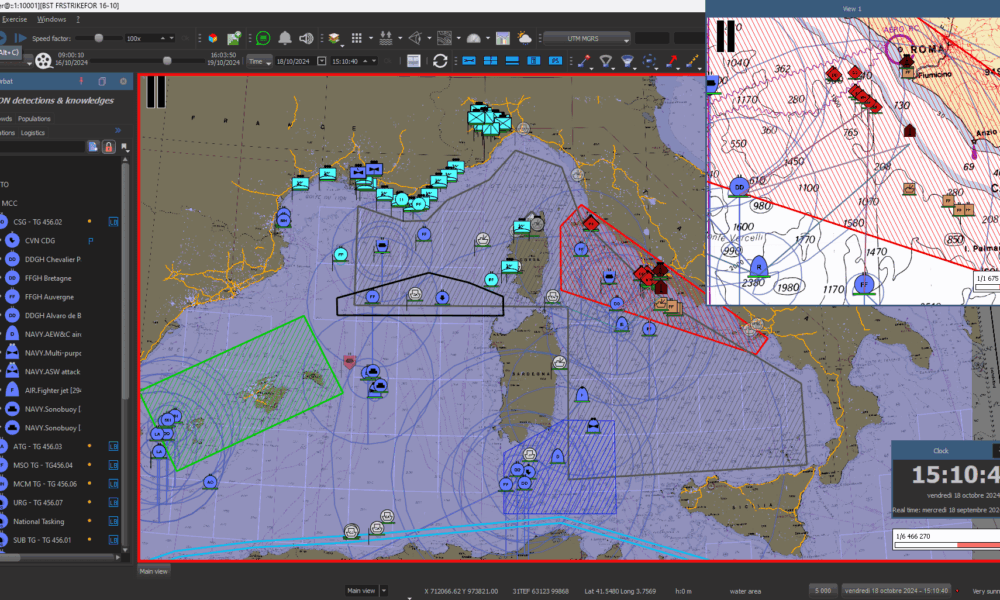Click the weather sun-and-cloud icon
Screen dimensions: 1000x600
[x=524, y=38]
